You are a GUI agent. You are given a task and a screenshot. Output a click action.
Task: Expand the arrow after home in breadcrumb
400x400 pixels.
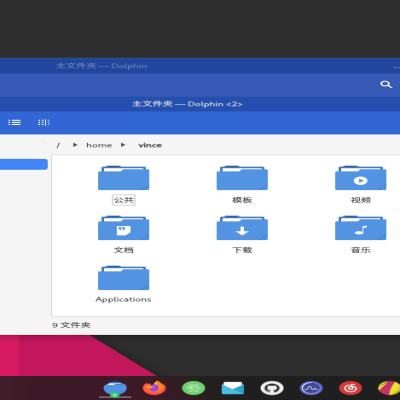coord(123,145)
